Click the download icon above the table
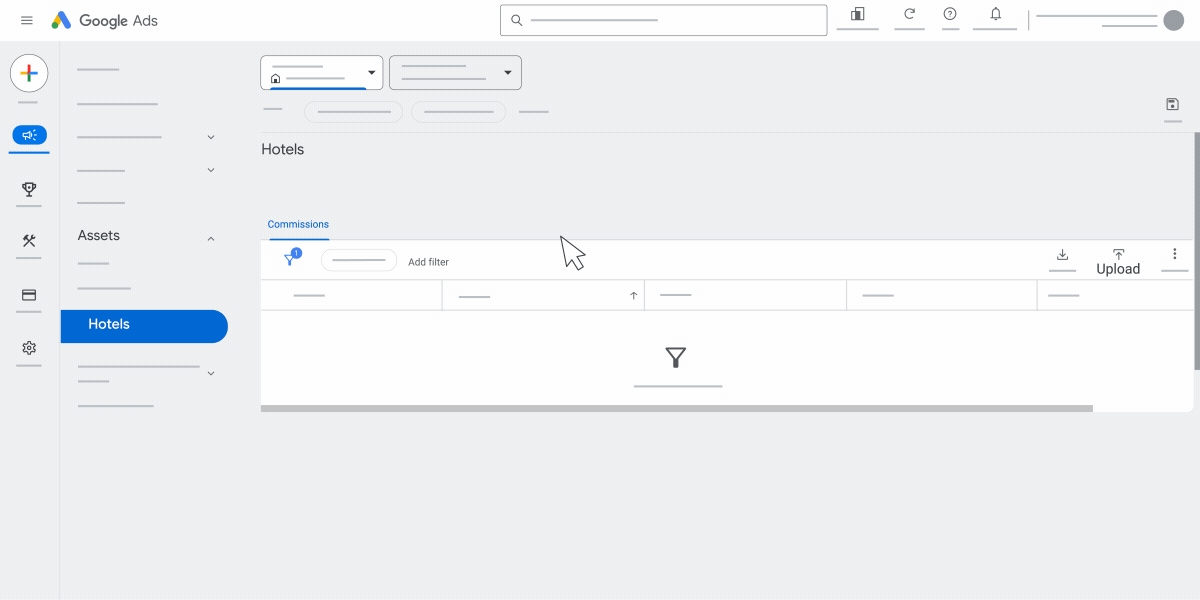The image size is (1200, 600). (1062, 255)
